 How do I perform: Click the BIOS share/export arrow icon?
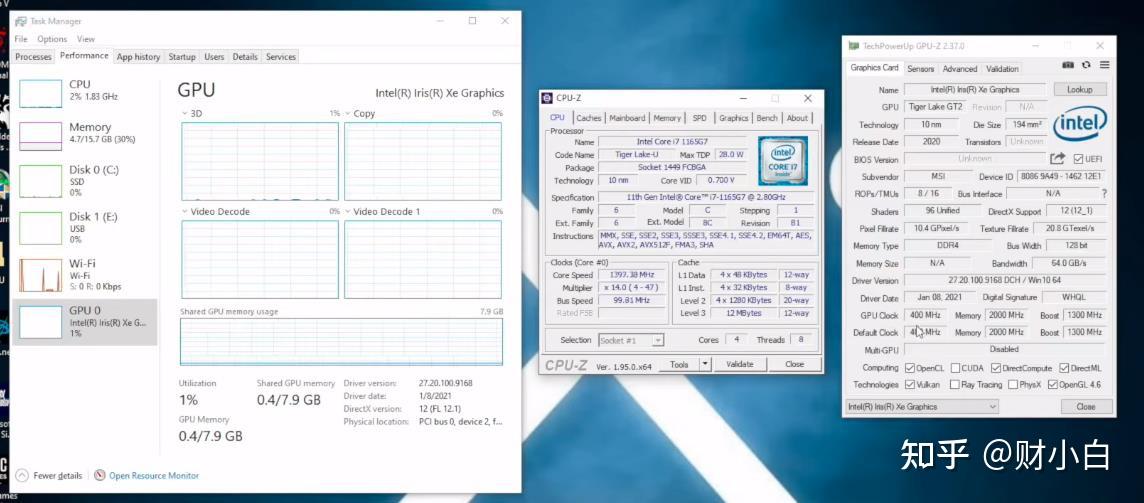(x=1057, y=158)
